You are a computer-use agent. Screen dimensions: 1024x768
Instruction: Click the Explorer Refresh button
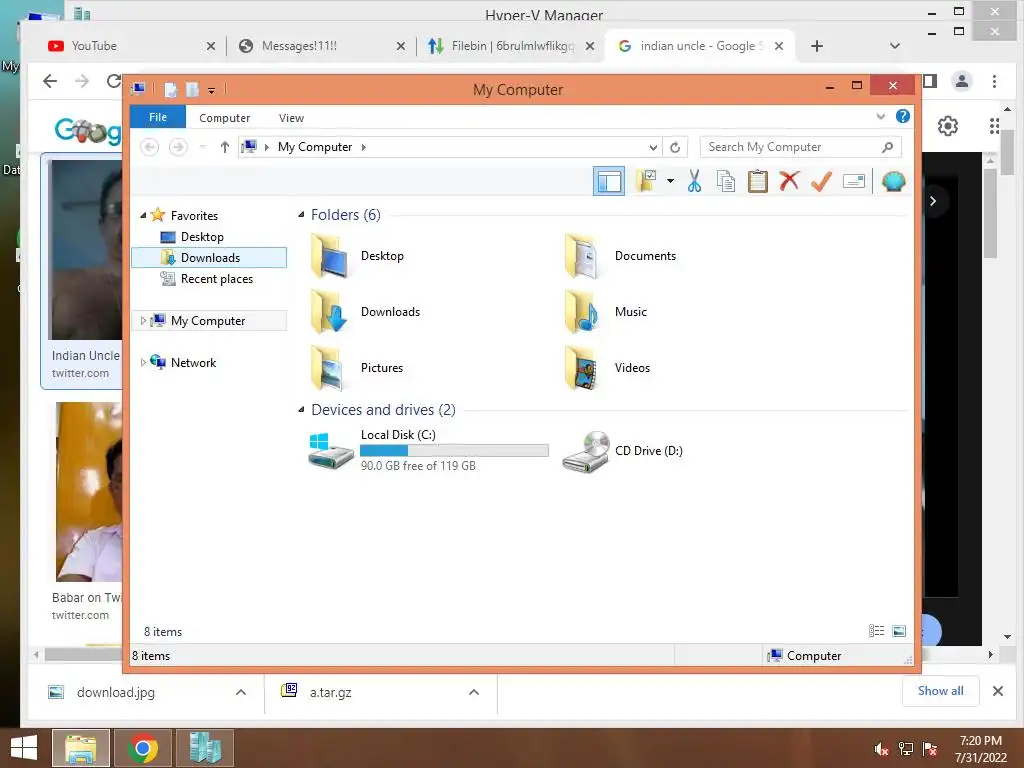pyautogui.click(x=675, y=148)
